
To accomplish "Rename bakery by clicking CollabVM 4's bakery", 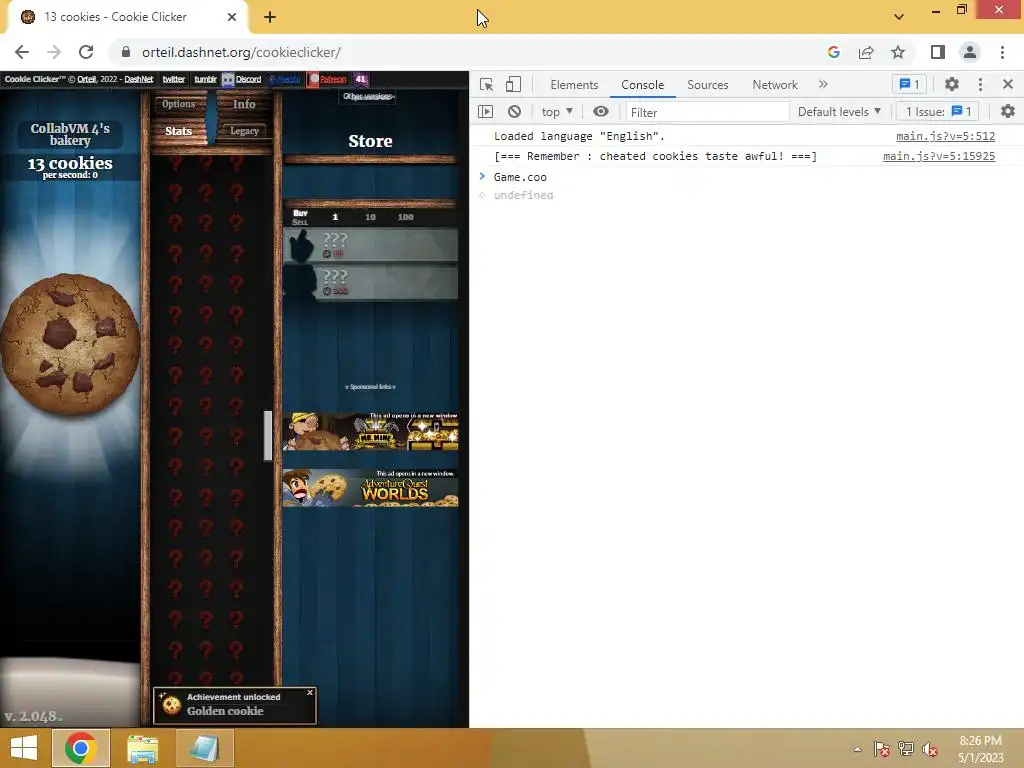I will 70,135.
